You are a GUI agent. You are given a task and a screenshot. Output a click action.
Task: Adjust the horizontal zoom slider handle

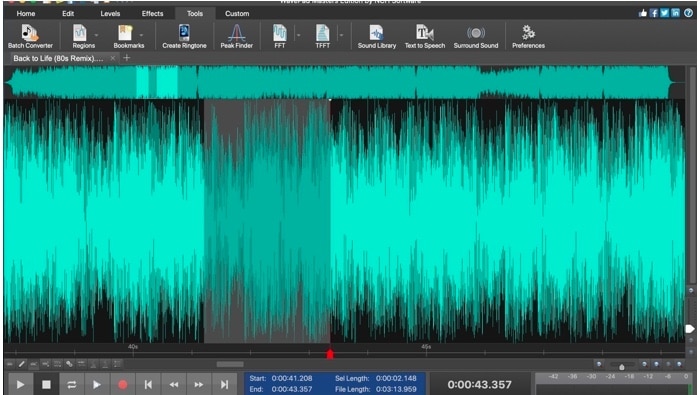(621, 366)
